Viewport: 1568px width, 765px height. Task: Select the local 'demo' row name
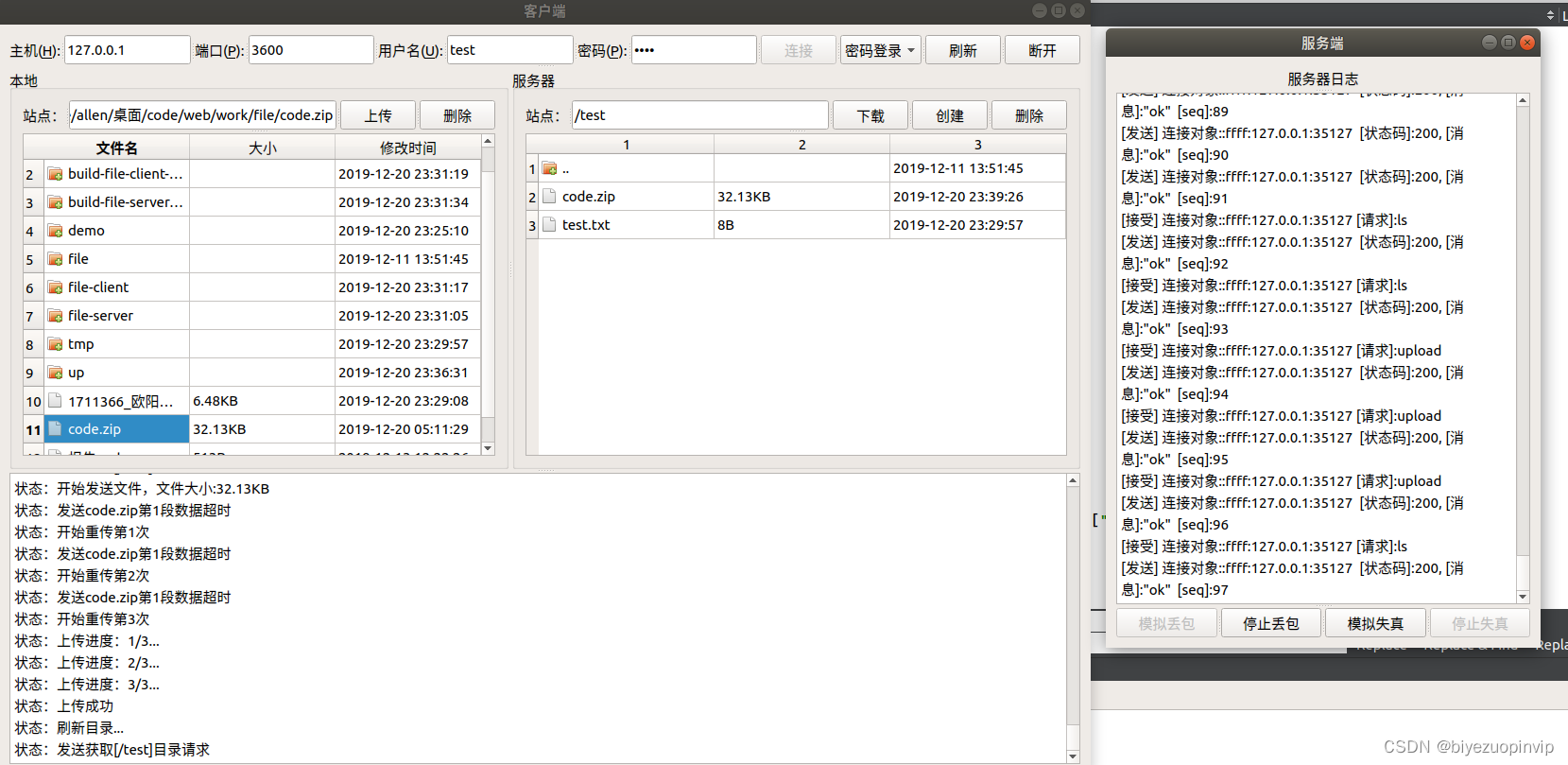tap(86, 231)
